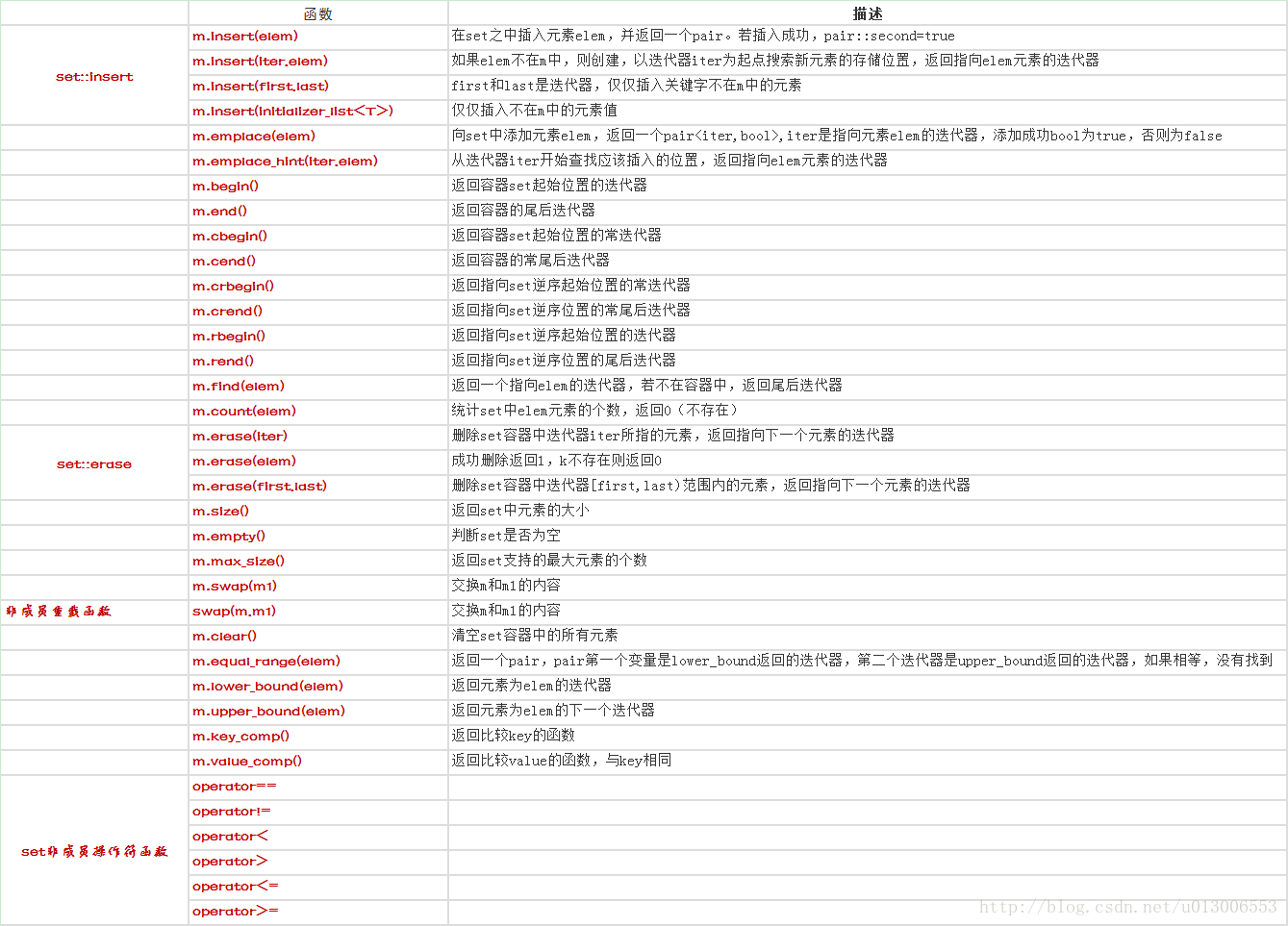
Task: Click the 描述 column header
Action: [867, 13]
